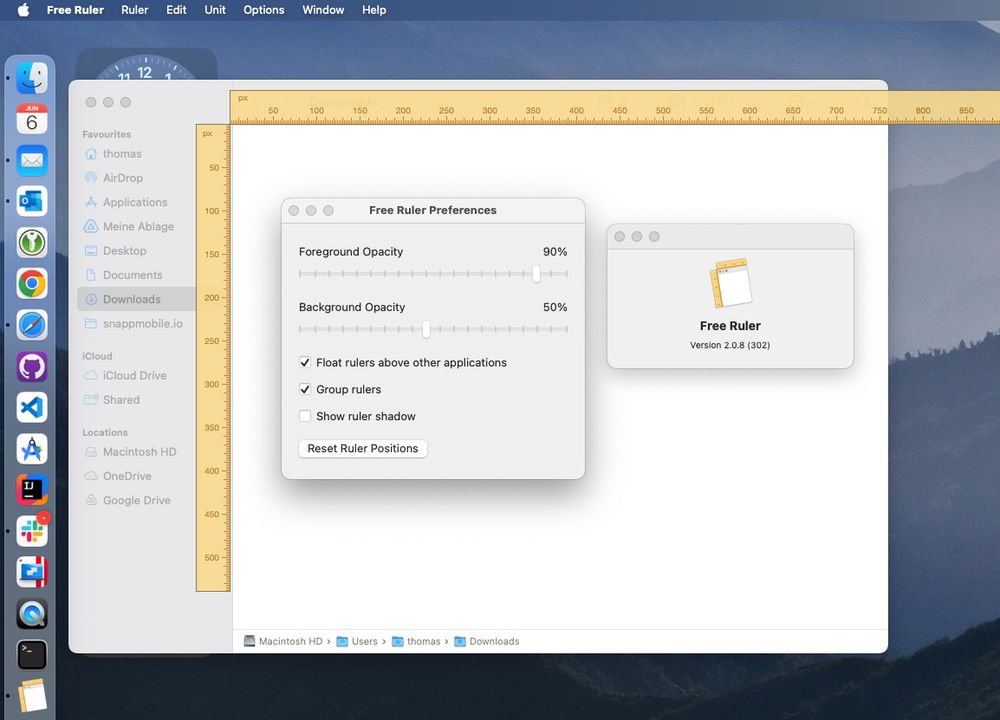Uncheck the Group rulers checkbox
Screen dimensions: 1000x720
click(x=305, y=389)
